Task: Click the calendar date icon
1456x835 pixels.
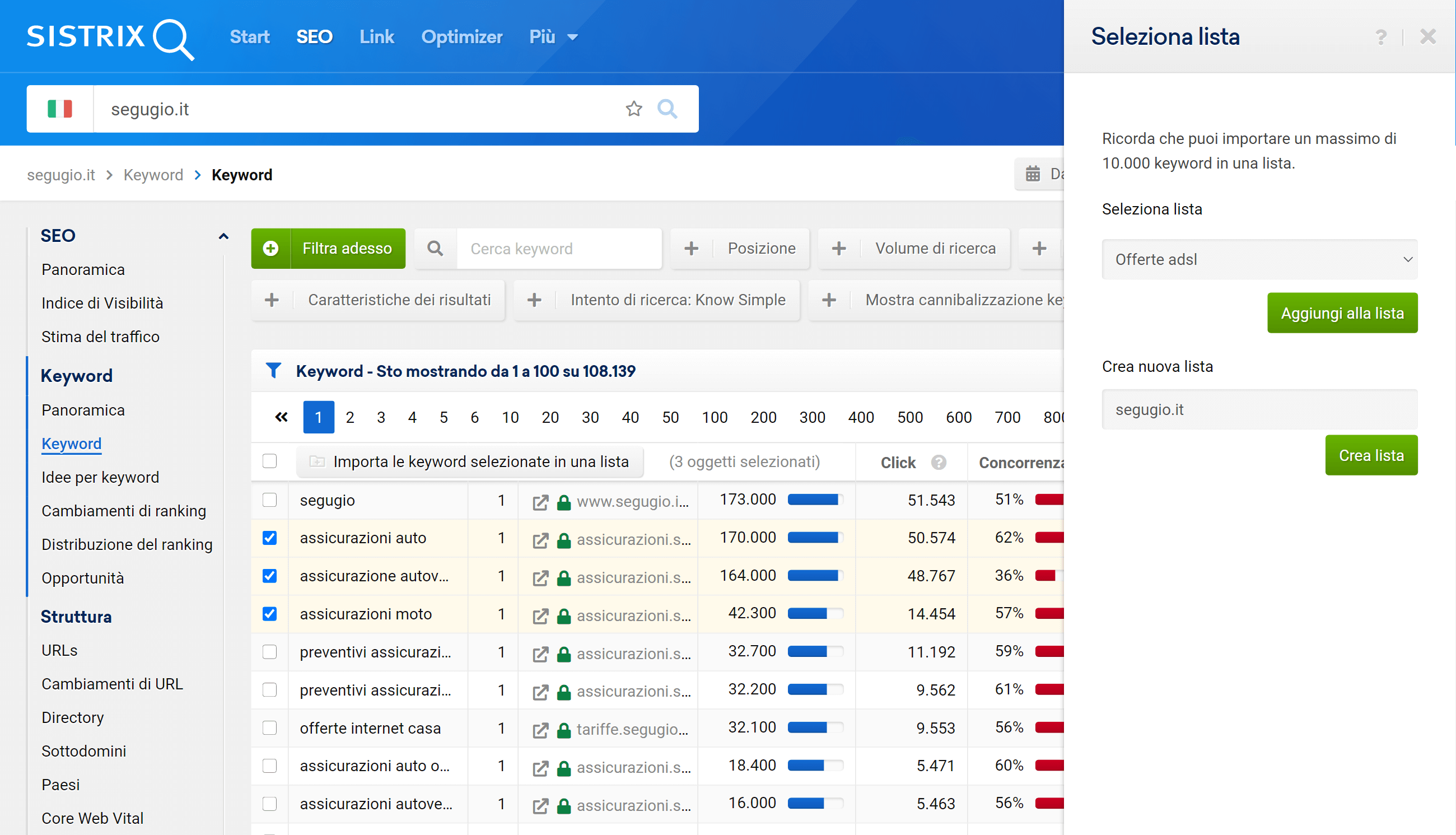Action: click(1033, 174)
